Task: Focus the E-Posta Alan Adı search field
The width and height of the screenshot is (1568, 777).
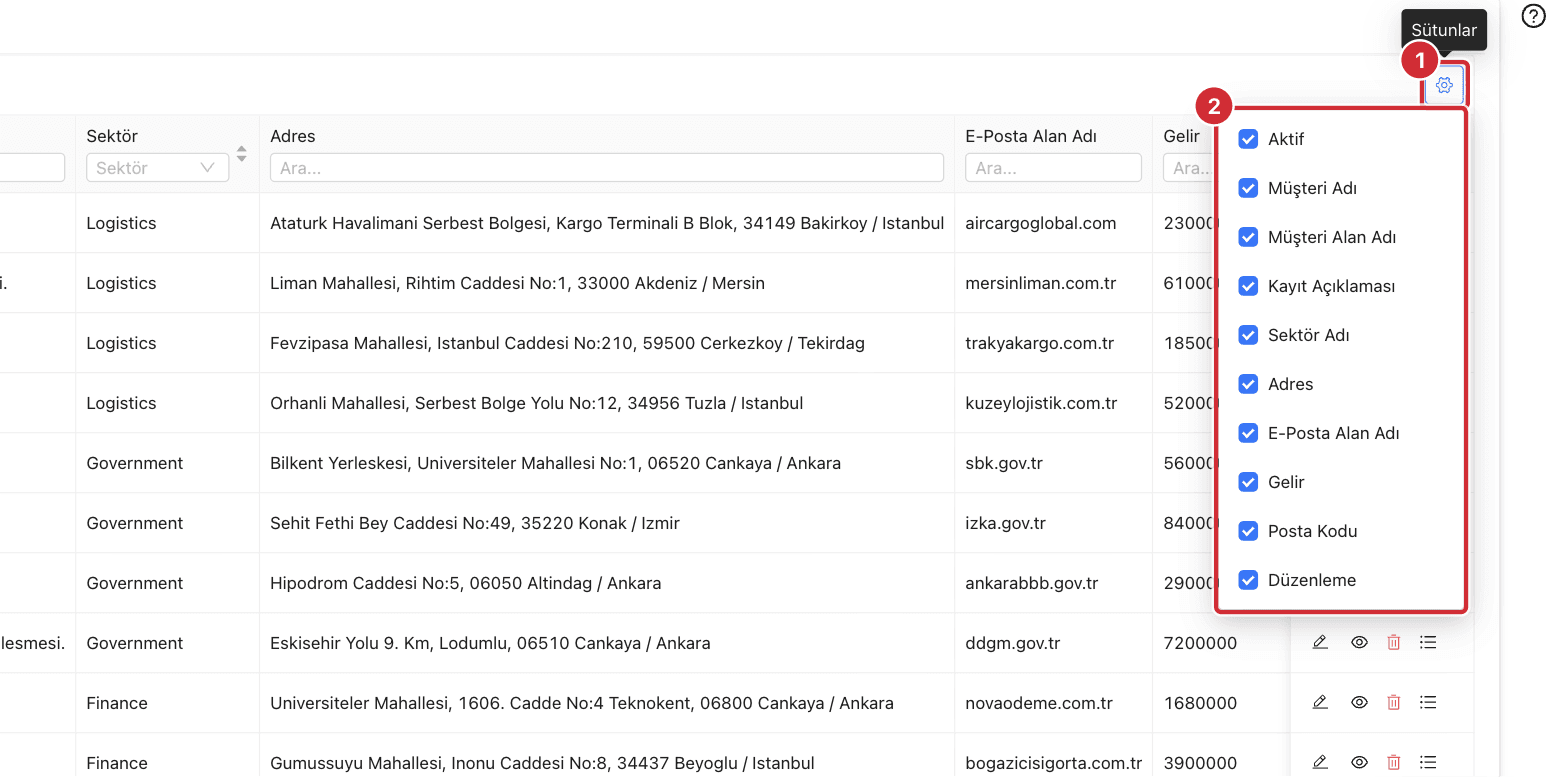Action: 1053,168
